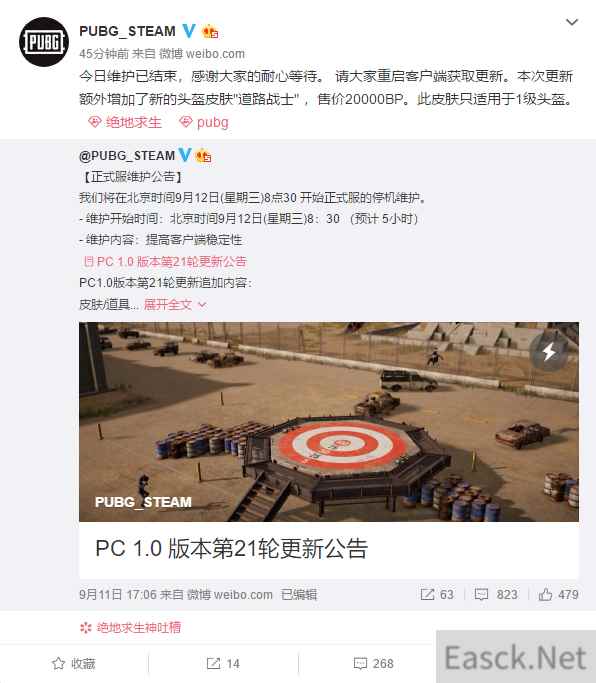This screenshot has height=683, width=596.
Task: Open the 绝地求生神吐槽 topic link
Action: click(x=130, y=628)
